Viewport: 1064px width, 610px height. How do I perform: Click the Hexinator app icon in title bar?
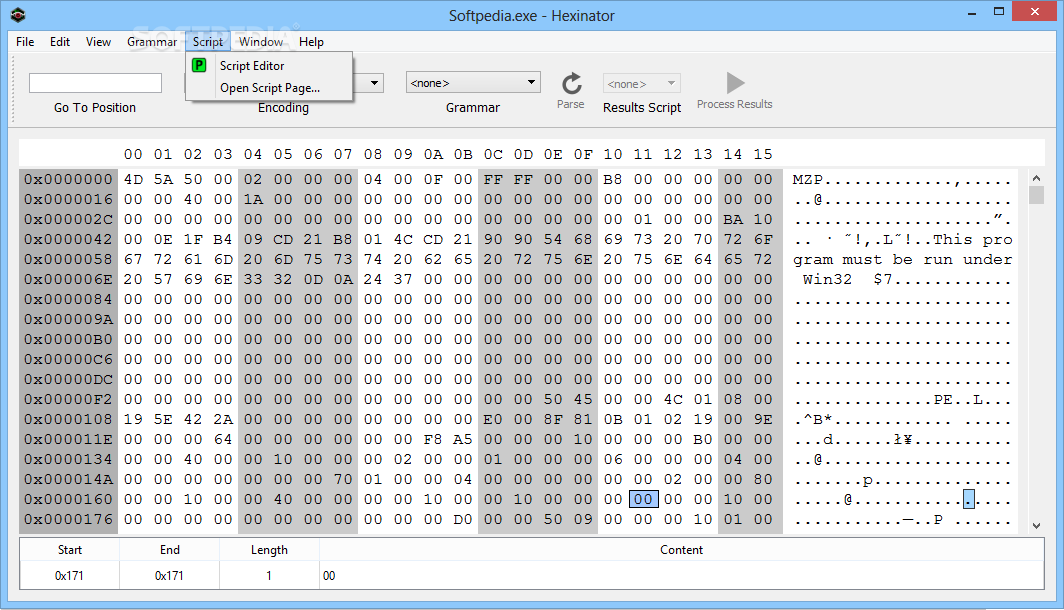[18, 14]
